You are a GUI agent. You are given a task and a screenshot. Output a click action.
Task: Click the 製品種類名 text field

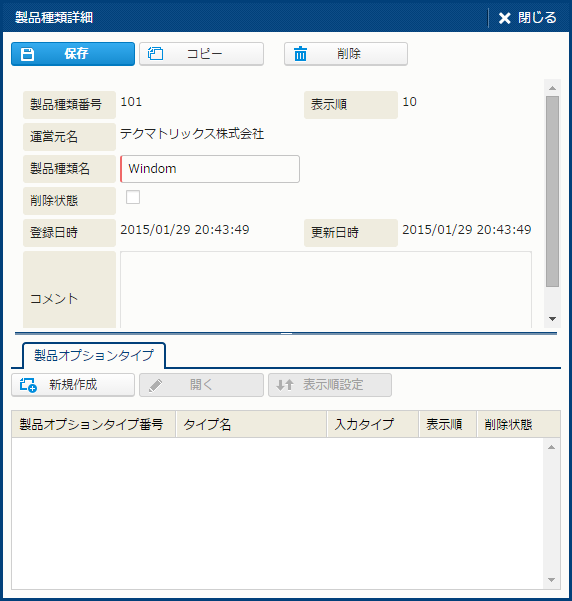[210, 169]
